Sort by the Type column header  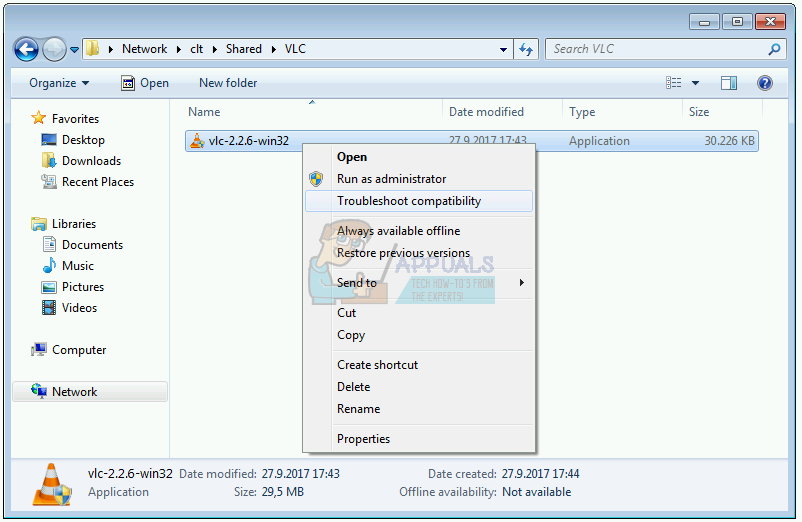point(582,112)
